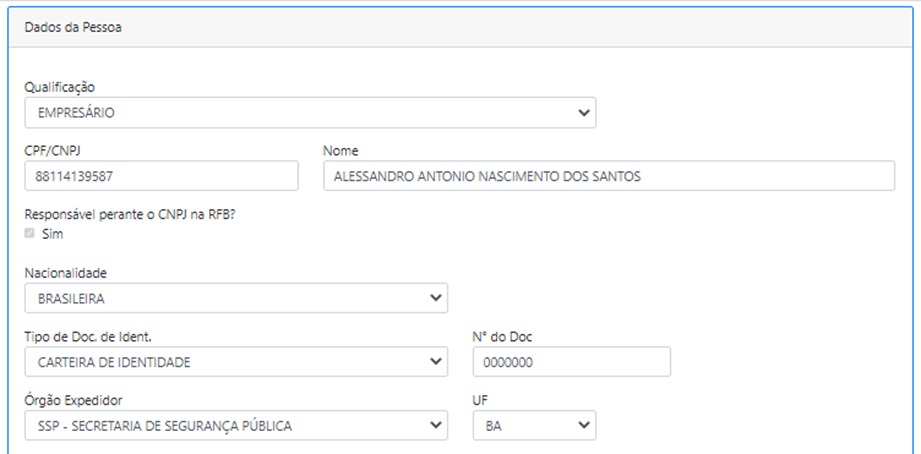Click the "Órgão Expedidor" label text

[x=73, y=400]
